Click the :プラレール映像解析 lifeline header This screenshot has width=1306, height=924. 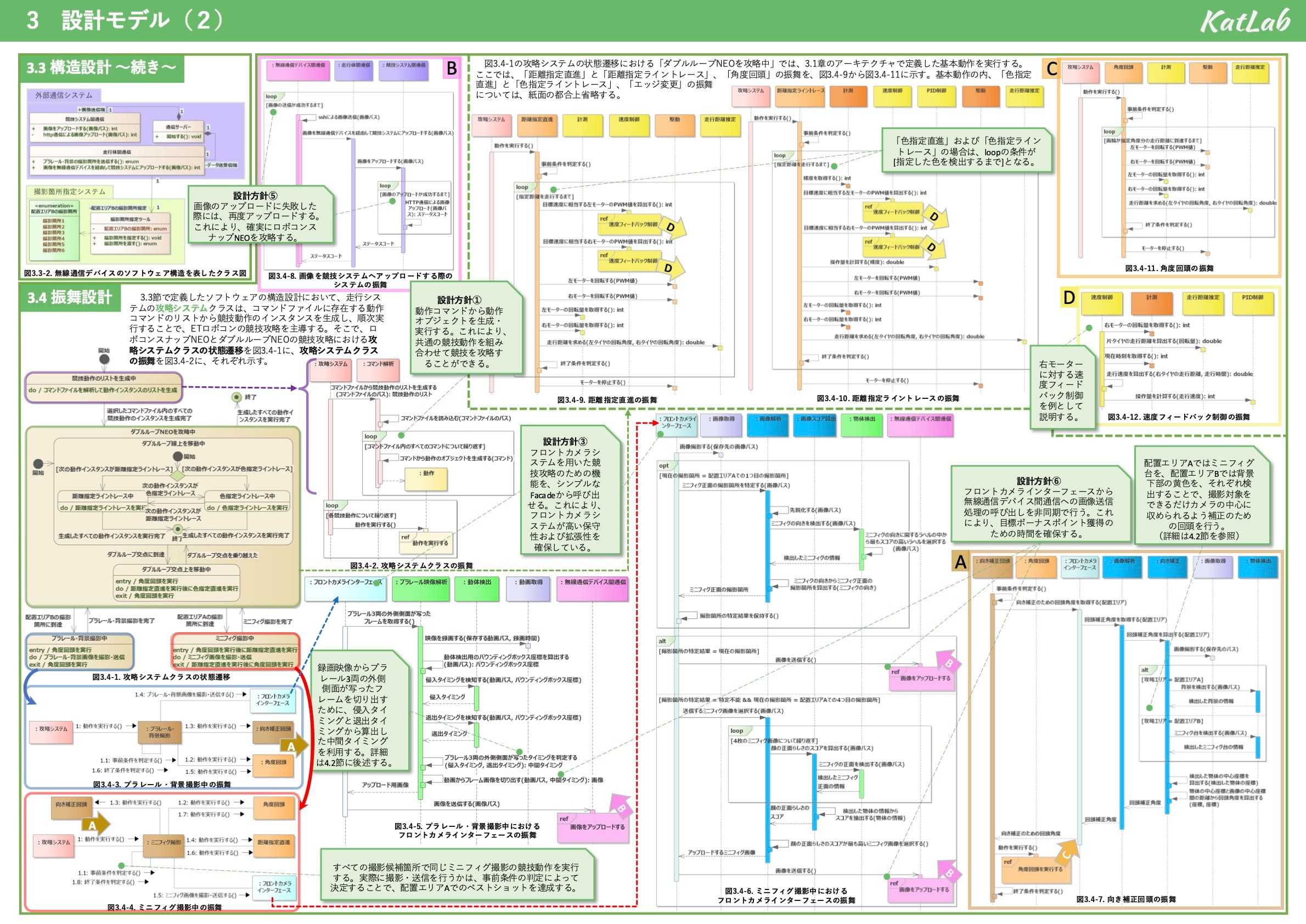click(x=421, y=589)
